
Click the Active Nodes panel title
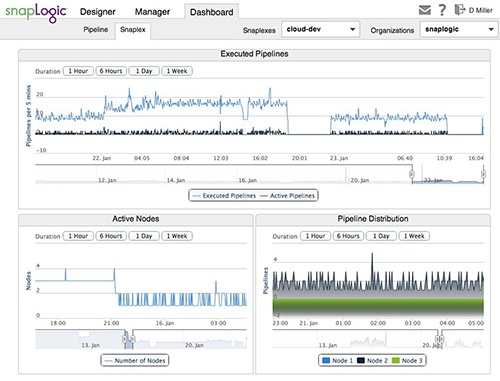click(x=136, y=219)
